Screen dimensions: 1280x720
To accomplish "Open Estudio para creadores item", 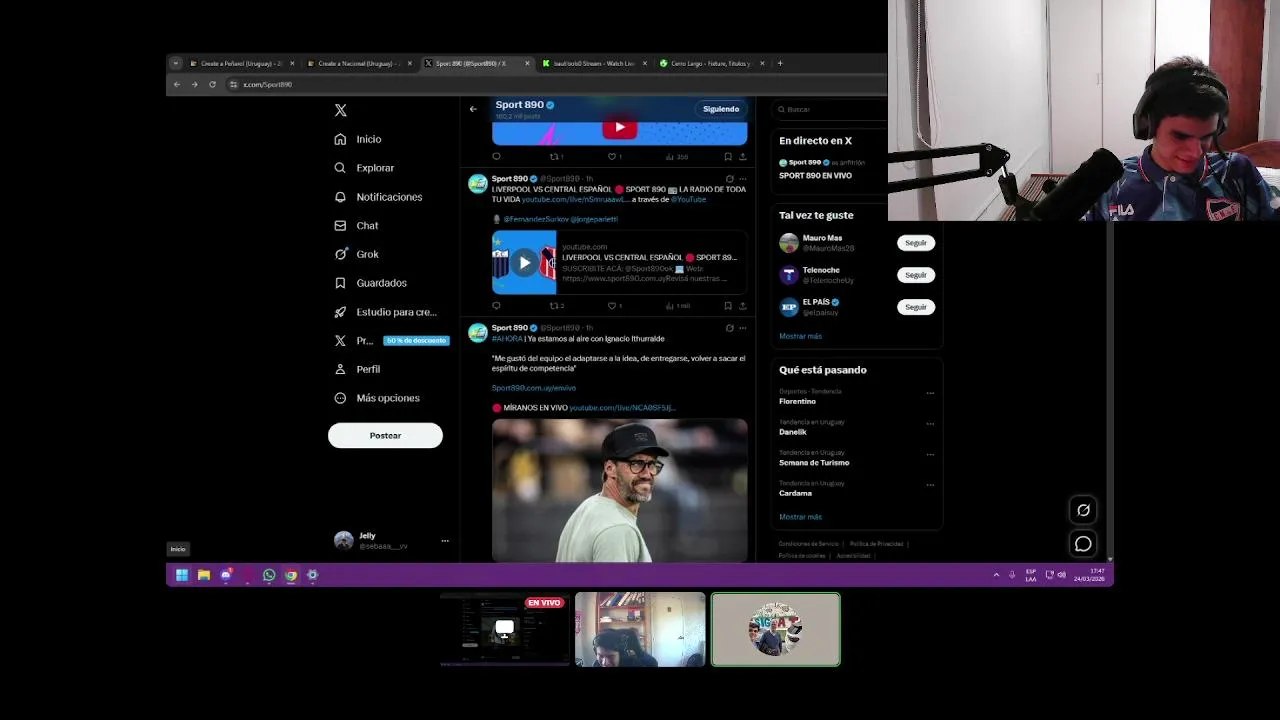I will pyautogui.click(x=385, y=312).
